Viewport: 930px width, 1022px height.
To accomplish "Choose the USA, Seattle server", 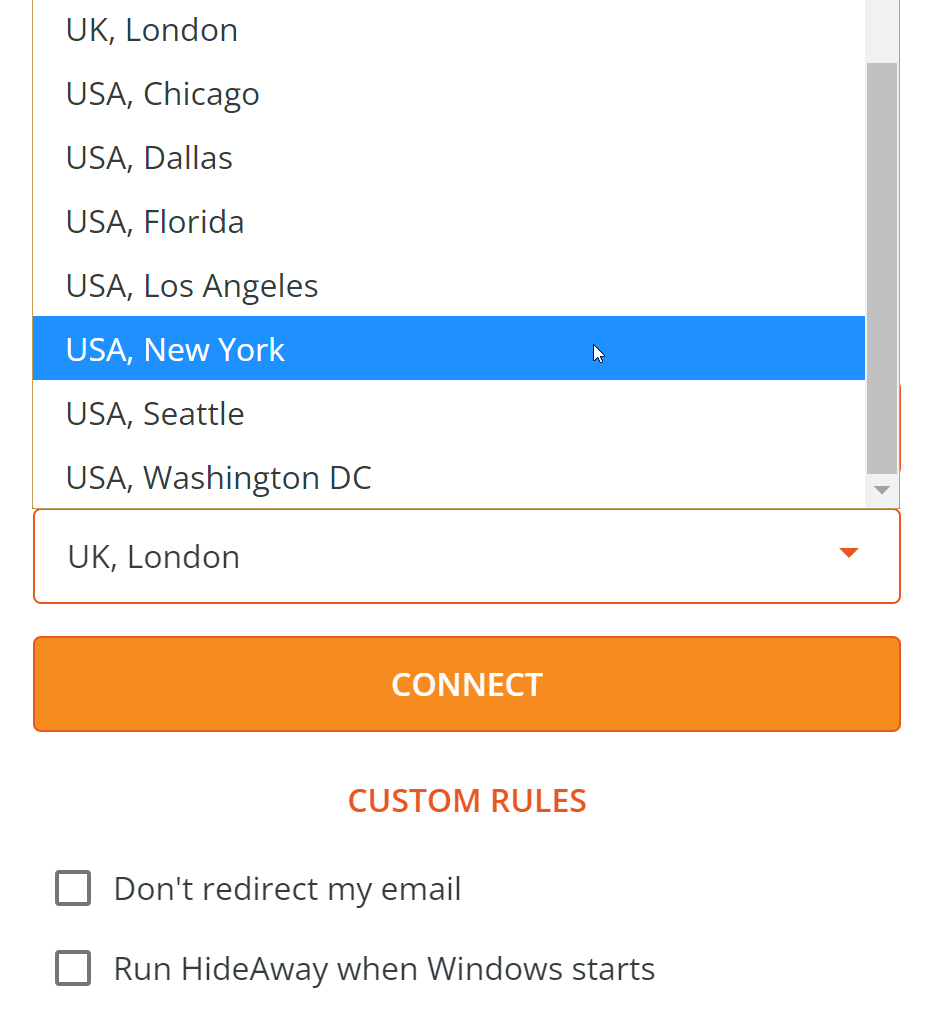I will 154,413.
